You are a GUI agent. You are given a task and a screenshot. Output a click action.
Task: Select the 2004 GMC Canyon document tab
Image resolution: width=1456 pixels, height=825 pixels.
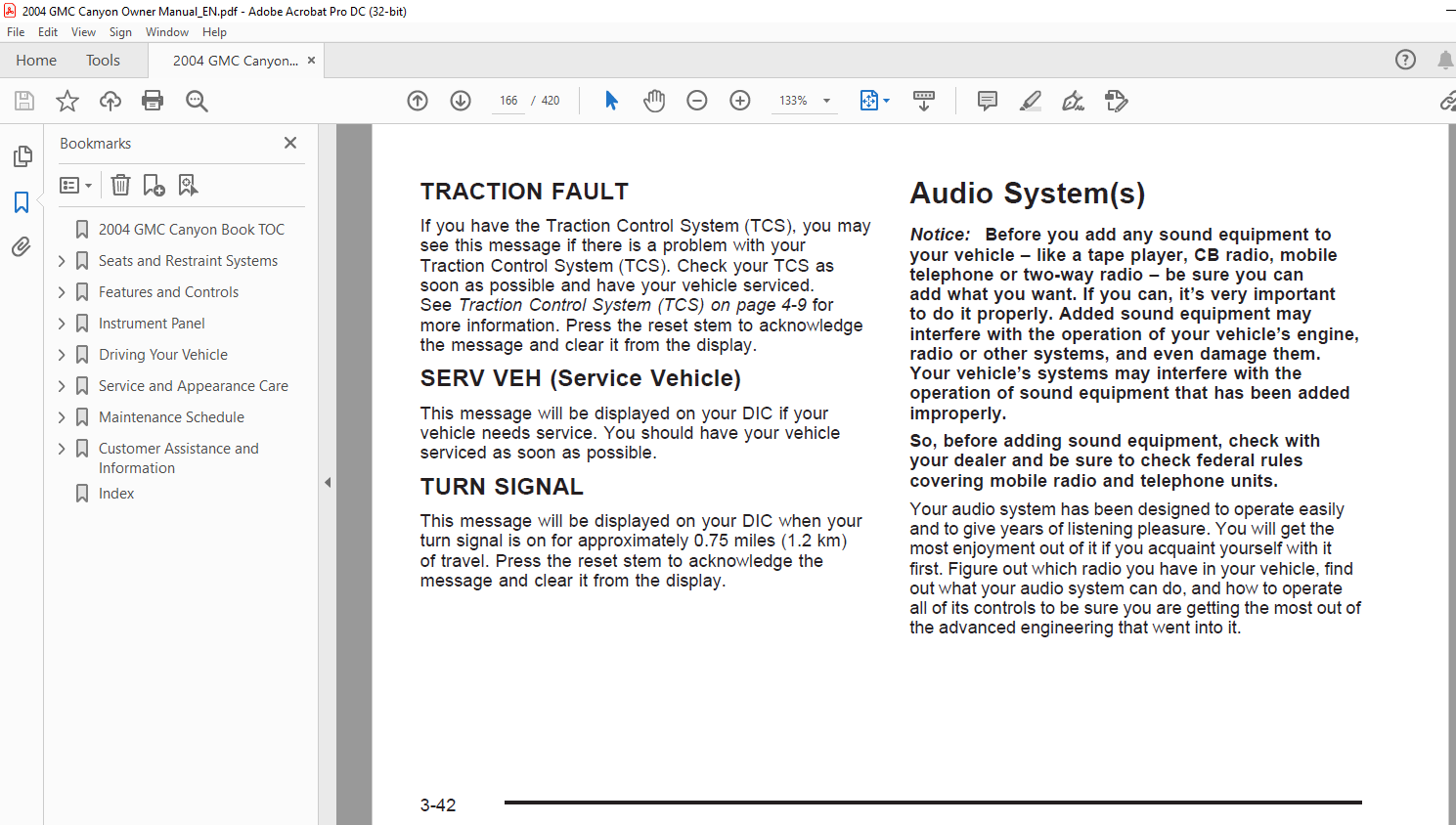pyautogui.click(x=236, y=61)
